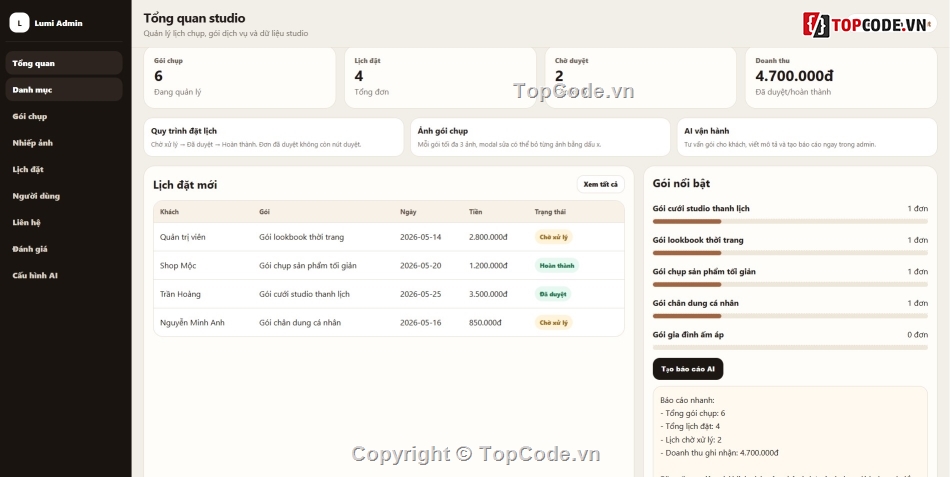
Task: Open the Nhiếp ảnh sidebar item
Action: [x=64, y=143]
